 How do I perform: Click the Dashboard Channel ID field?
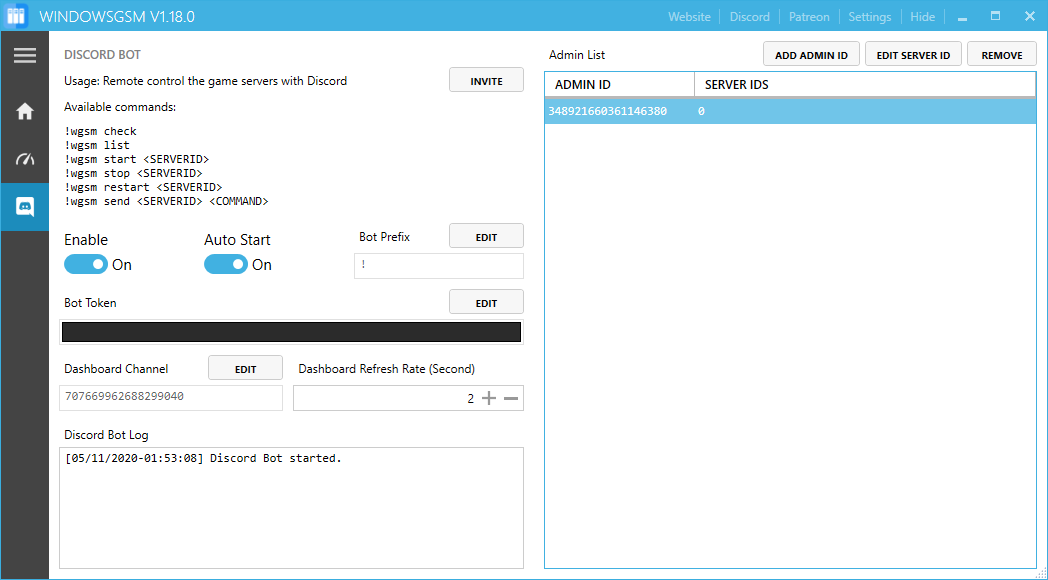click(x=171, y=397)
